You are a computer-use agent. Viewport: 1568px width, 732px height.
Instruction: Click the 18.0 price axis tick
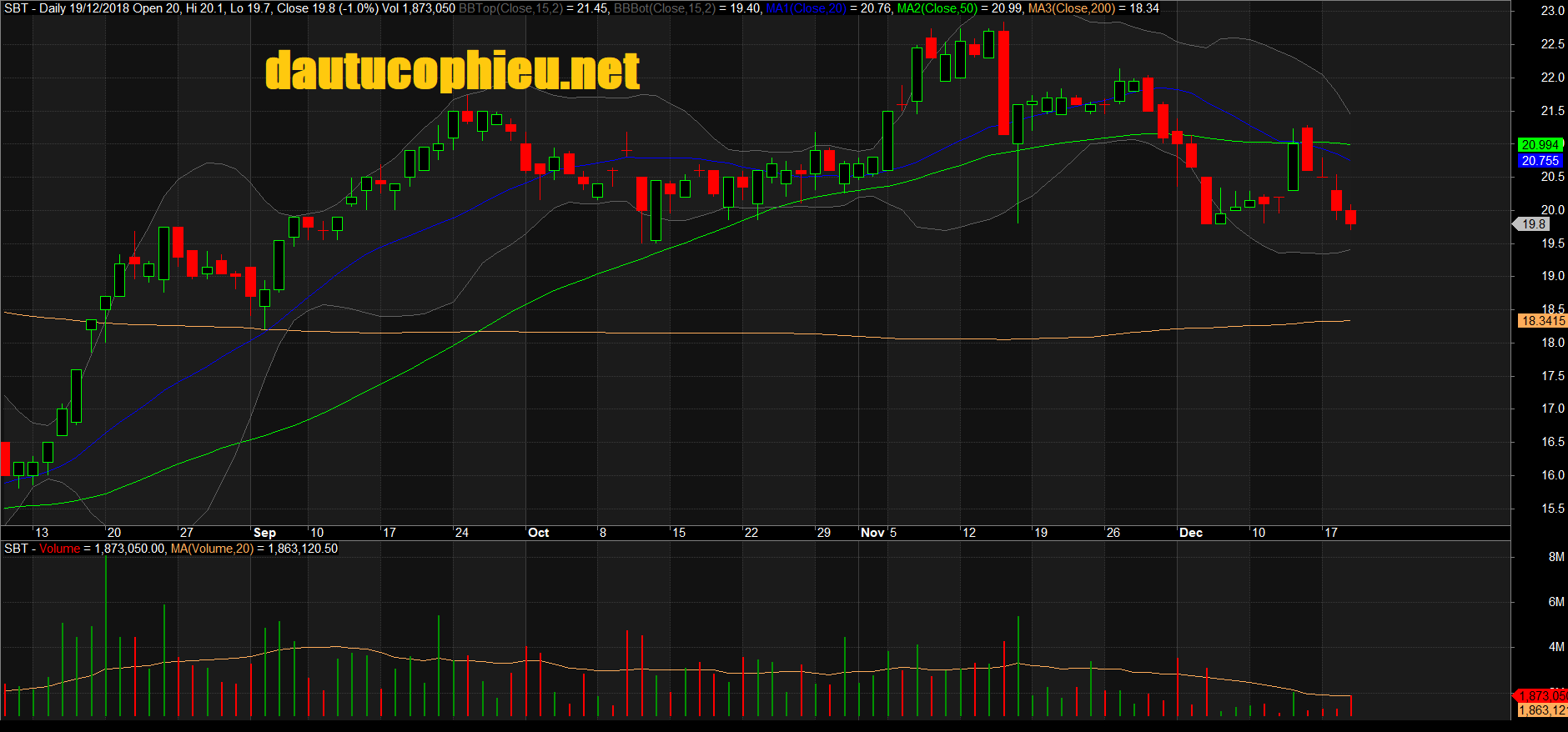[1552, 343]
